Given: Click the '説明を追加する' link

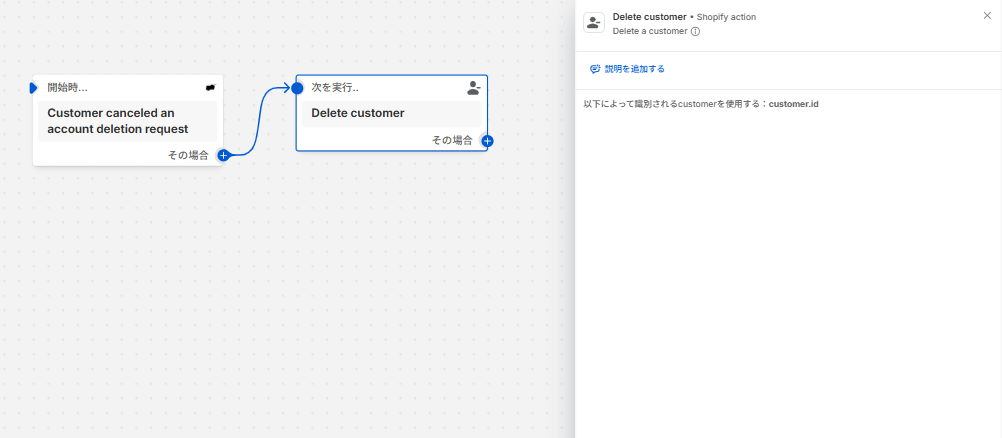Looking at the screenshot, I should coord(635,69).
